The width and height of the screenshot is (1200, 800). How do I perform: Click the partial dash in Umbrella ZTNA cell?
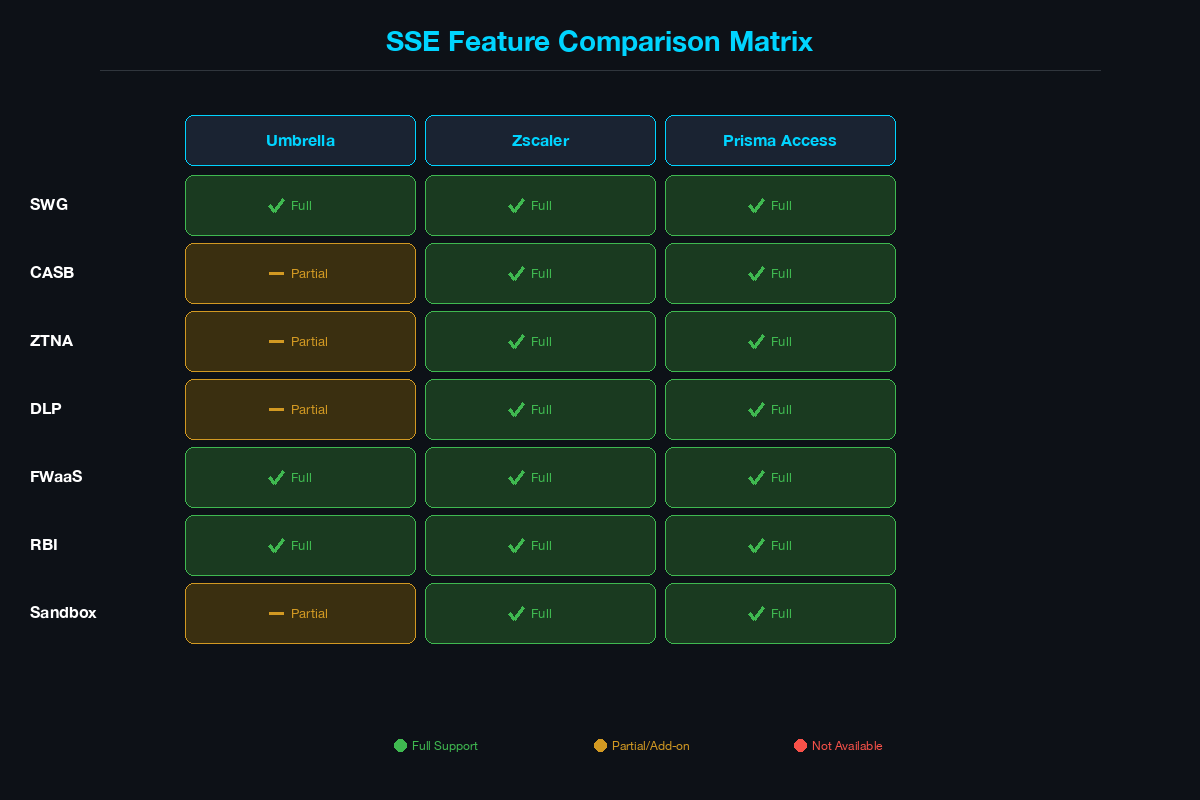pyautogui.click(x=277, y=341)
